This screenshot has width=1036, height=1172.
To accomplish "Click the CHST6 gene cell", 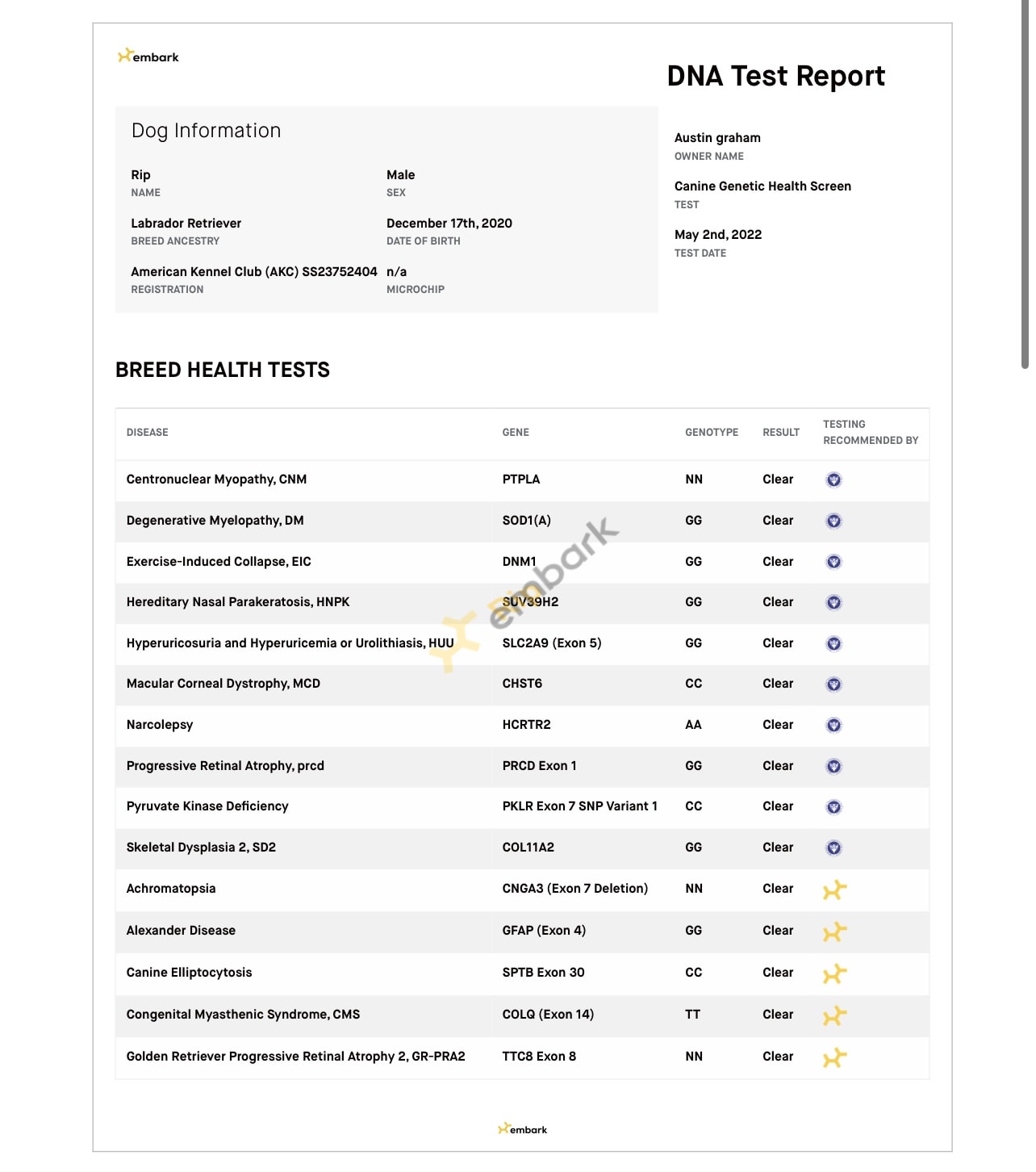I will (522, 684).
